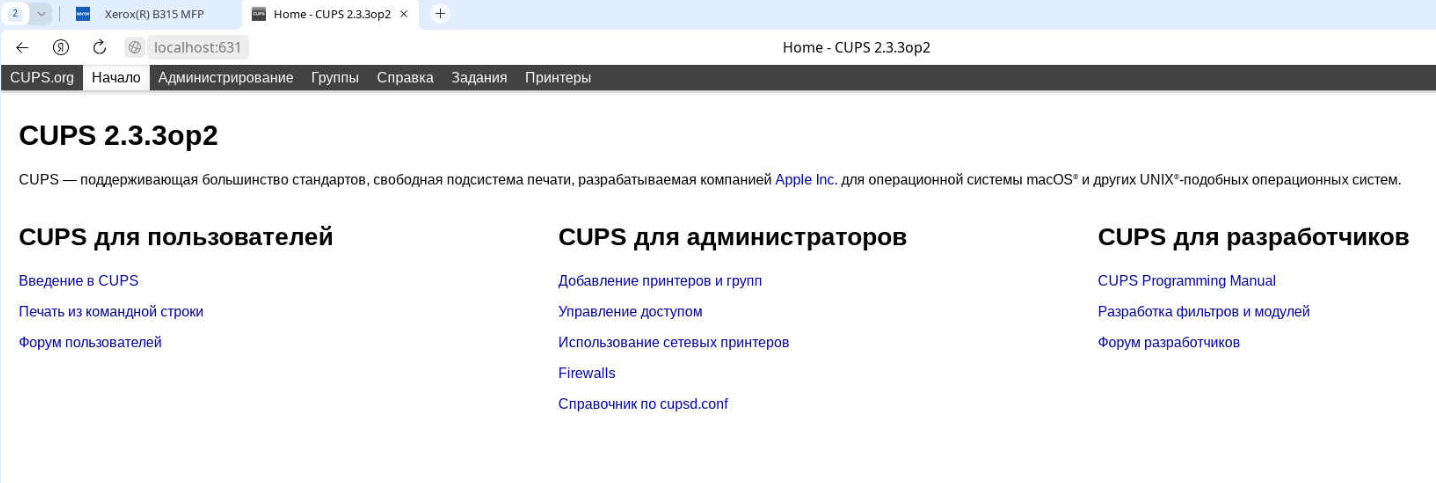Open the Администрирование section
This screenshot has height=483, width=1436.
tap(226, 77)
